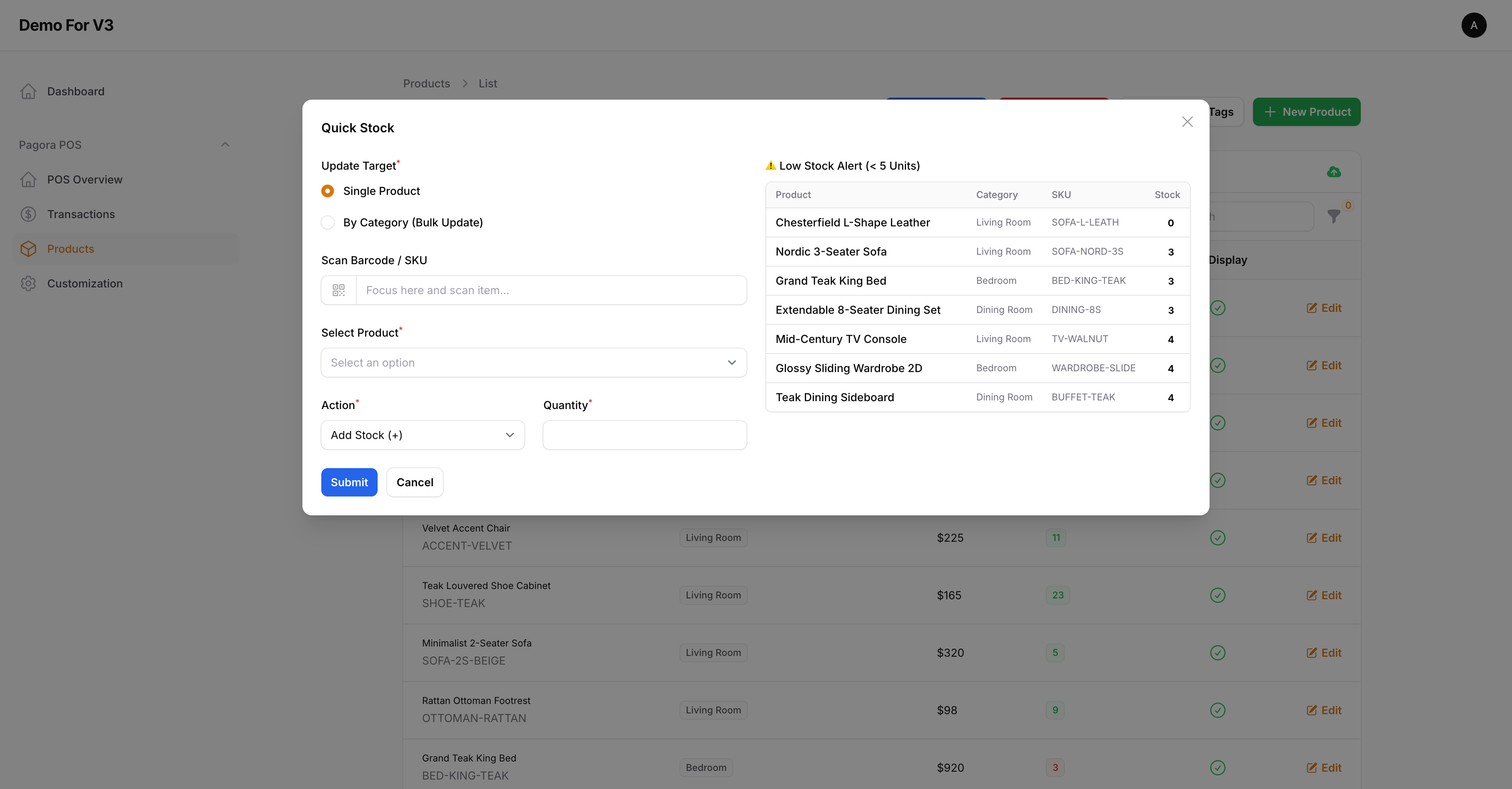Close the Quick Stock dialog
The width and height of the screenshot is (1512, 789).
point(1187,122)
